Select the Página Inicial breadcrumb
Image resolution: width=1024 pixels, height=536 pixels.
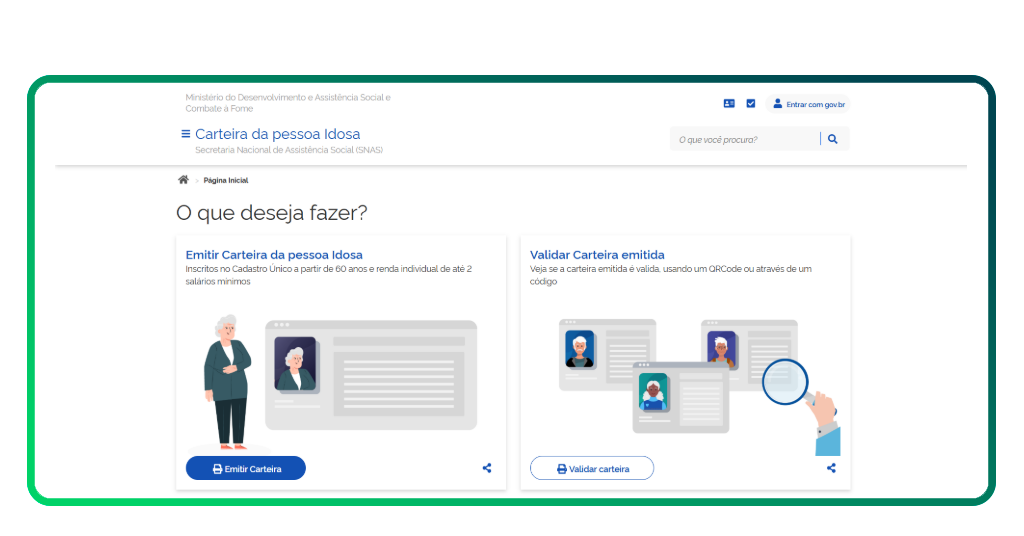point(226,181)
